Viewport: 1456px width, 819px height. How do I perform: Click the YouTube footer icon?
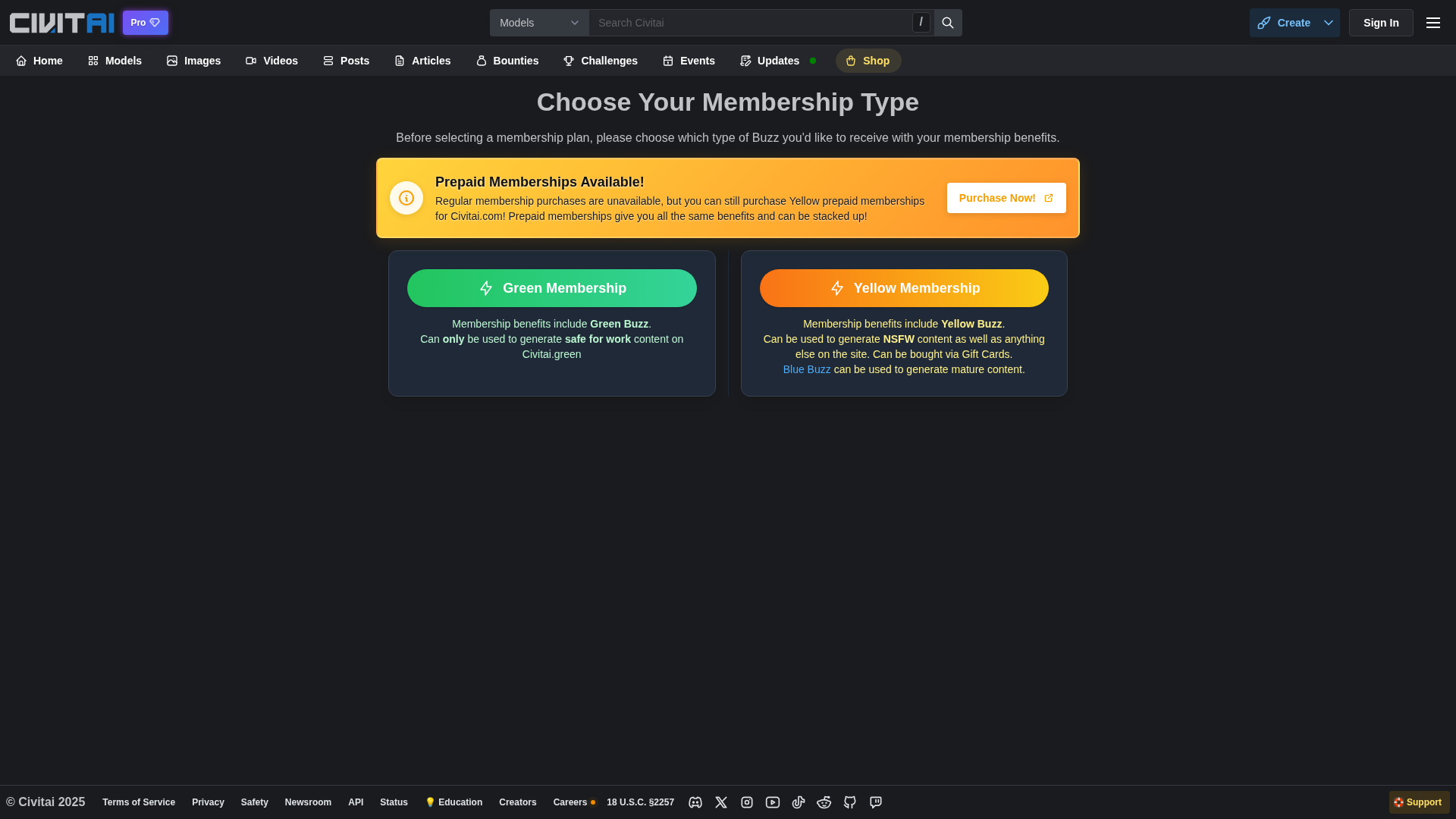[x=773, y=802]
